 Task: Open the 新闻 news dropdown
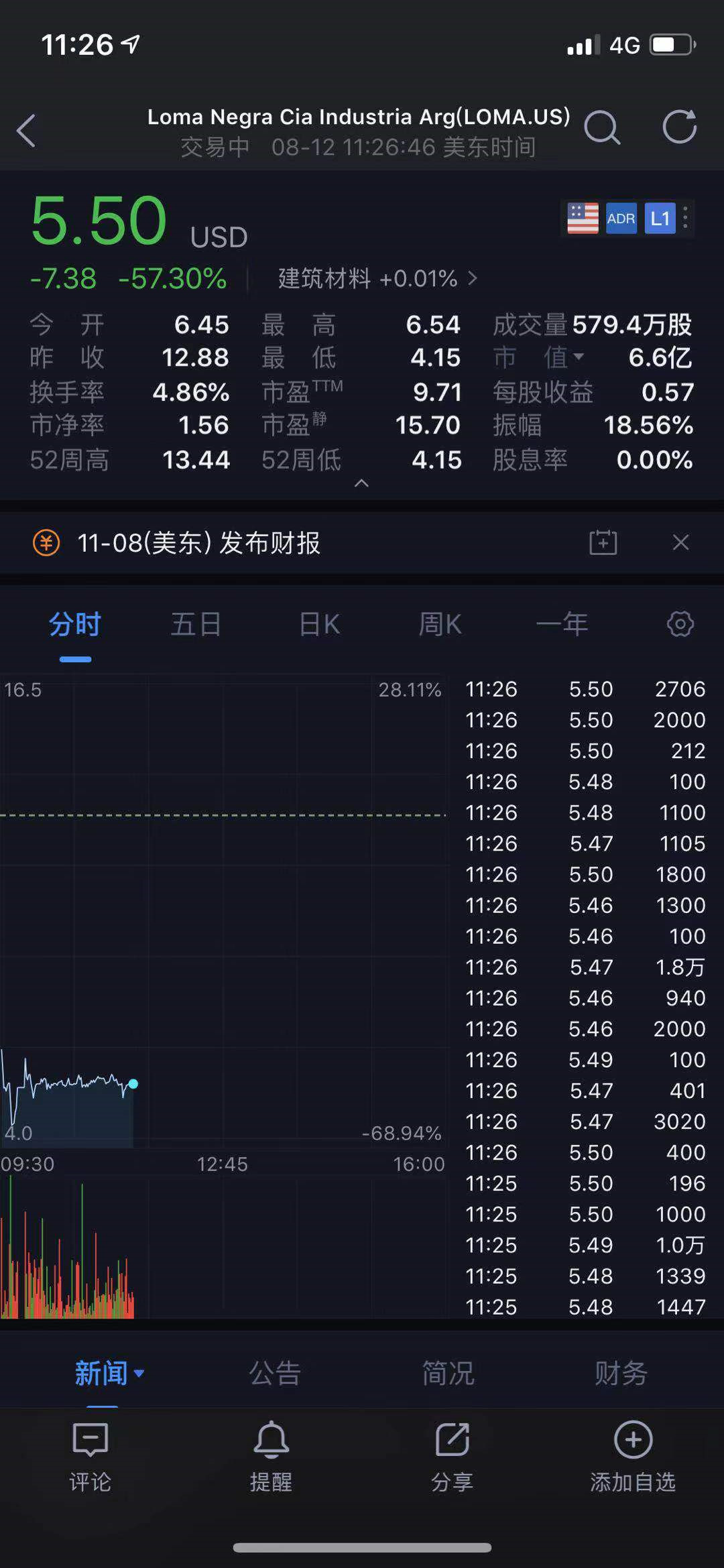(109, 1374)
